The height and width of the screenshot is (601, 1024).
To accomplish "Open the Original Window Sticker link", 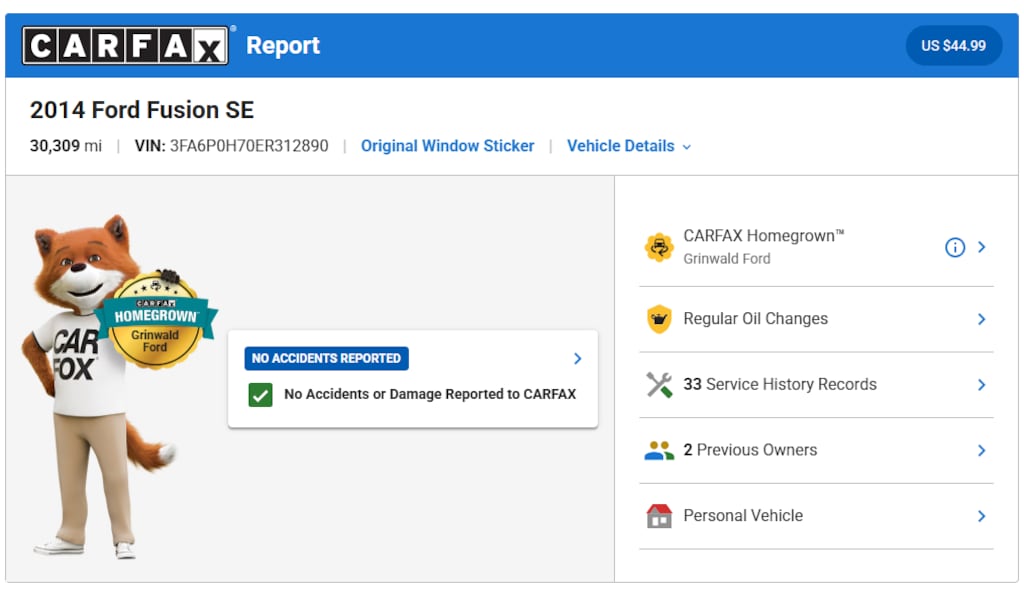I will 447,146.
